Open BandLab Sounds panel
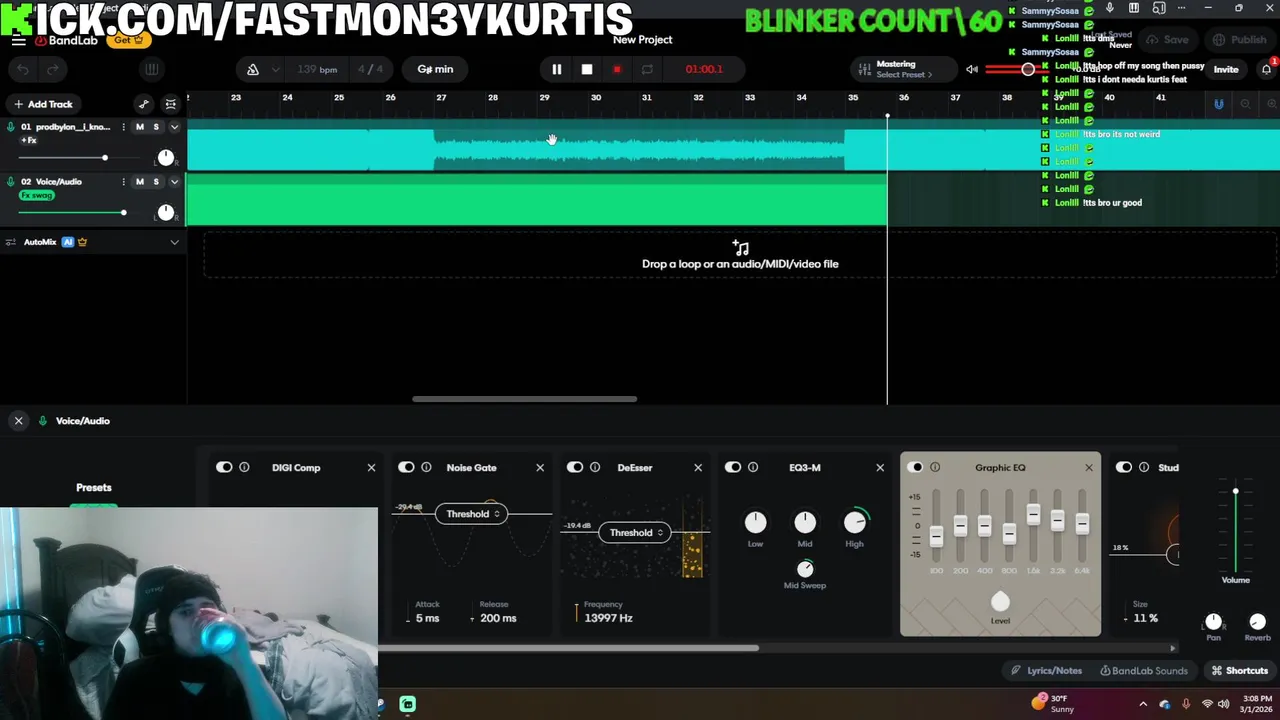 tap(1144, 671)
